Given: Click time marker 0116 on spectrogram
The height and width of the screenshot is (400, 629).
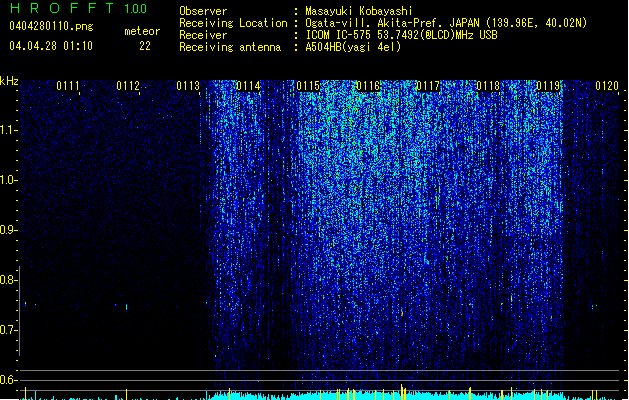Looking at the screenshot, I should 368,86.
